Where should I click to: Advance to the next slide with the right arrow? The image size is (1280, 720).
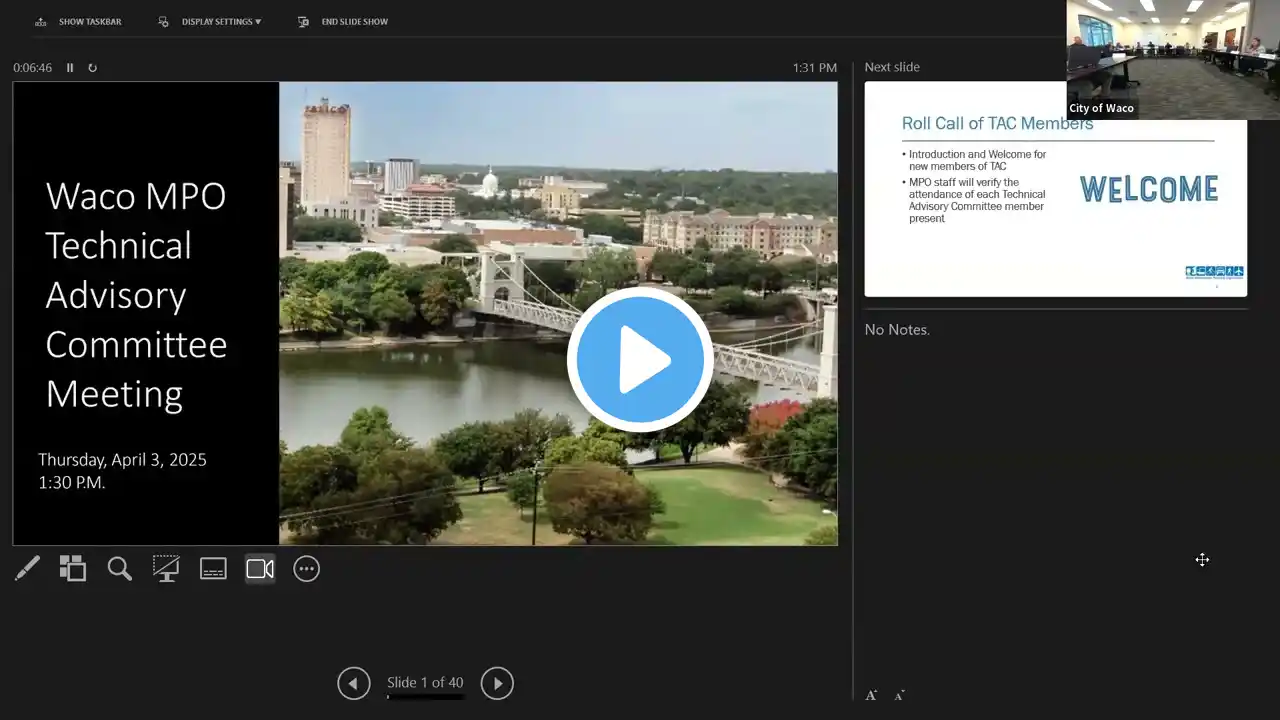pyautogui.click(x=497, y=683)
